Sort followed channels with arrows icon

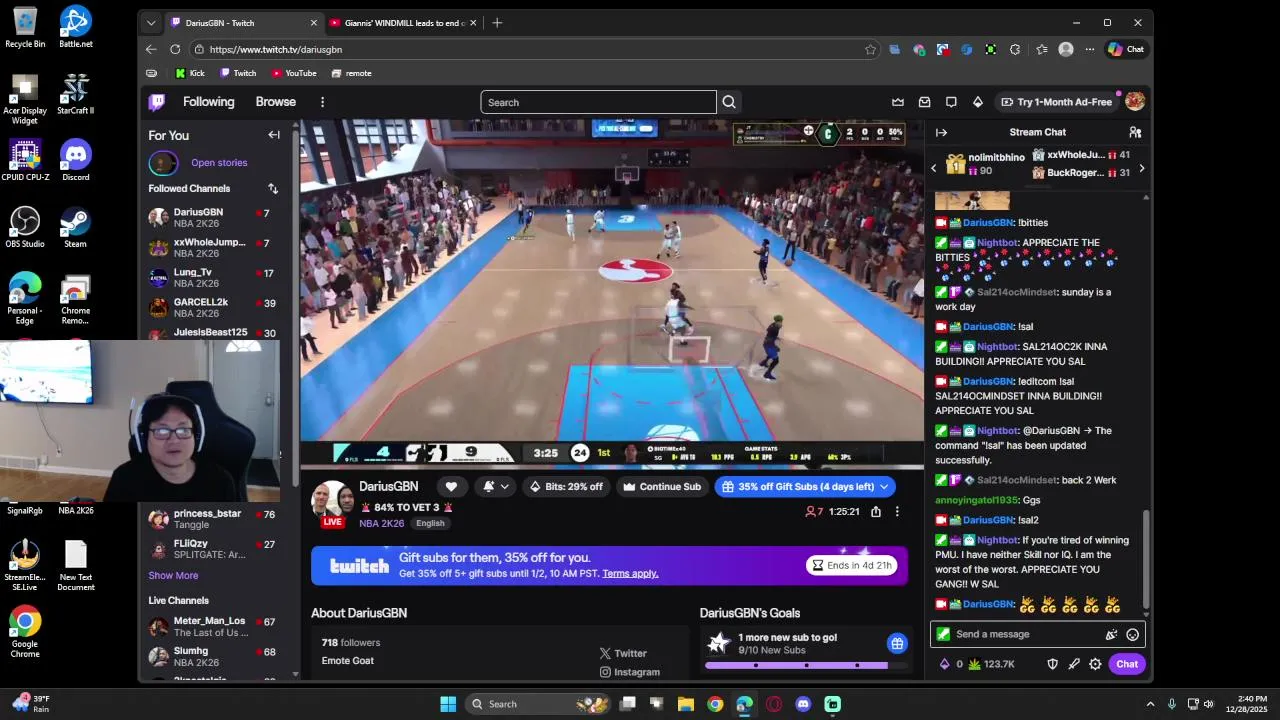pyautogui.click(x=273, y=188)
